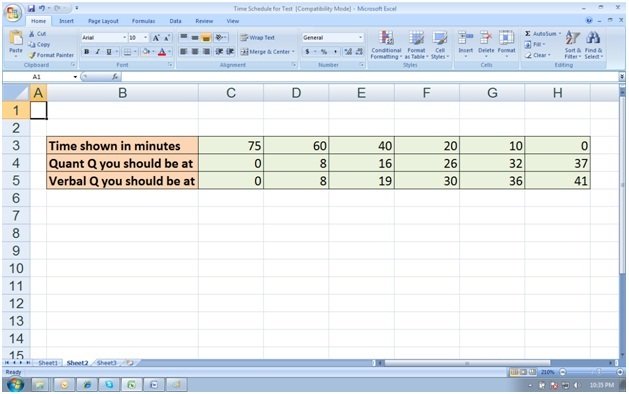Copy the selected cells
This screenshot has width=629, height=394.
pos(39,45)
